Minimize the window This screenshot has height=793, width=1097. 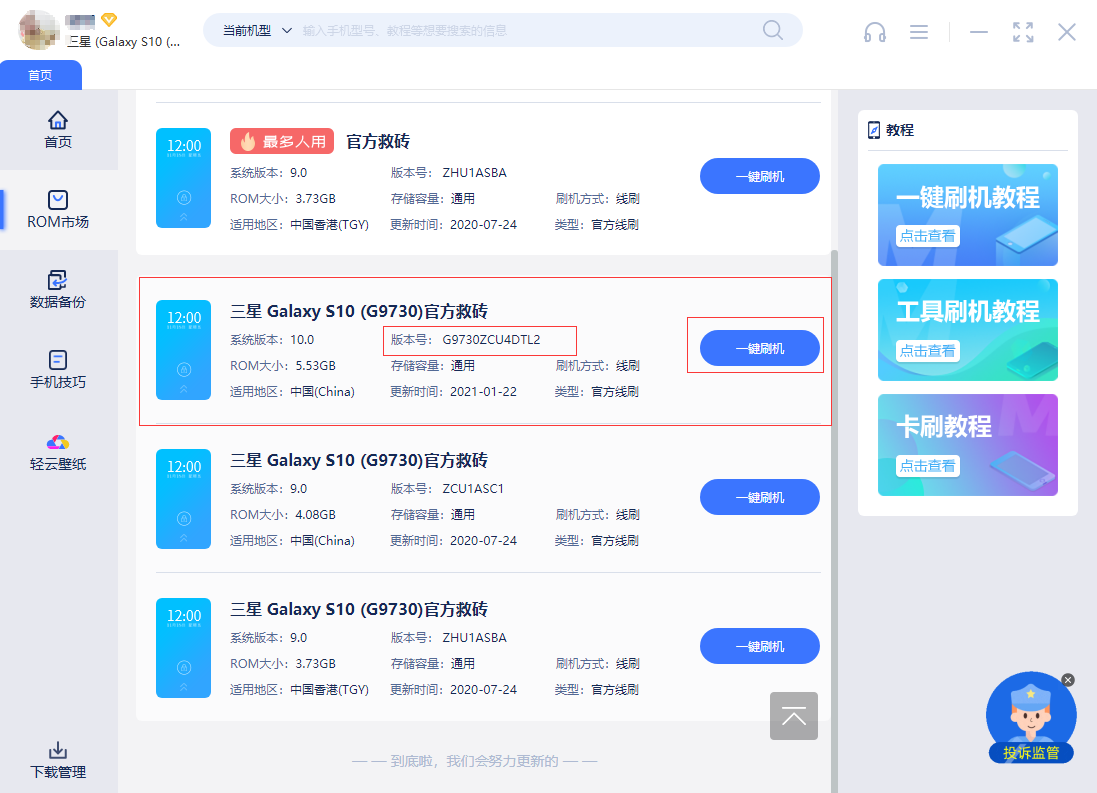pyautogui.click(x=979, y=32)
